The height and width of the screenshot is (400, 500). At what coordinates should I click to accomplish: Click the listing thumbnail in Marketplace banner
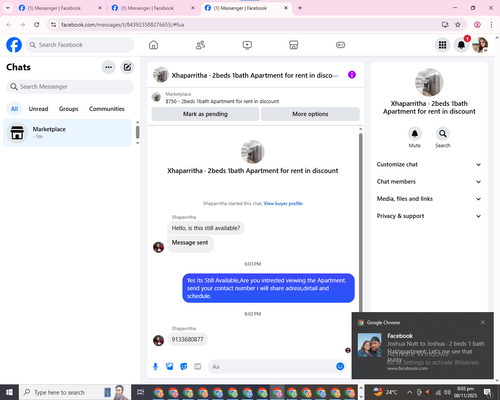(x=156, y=97)
